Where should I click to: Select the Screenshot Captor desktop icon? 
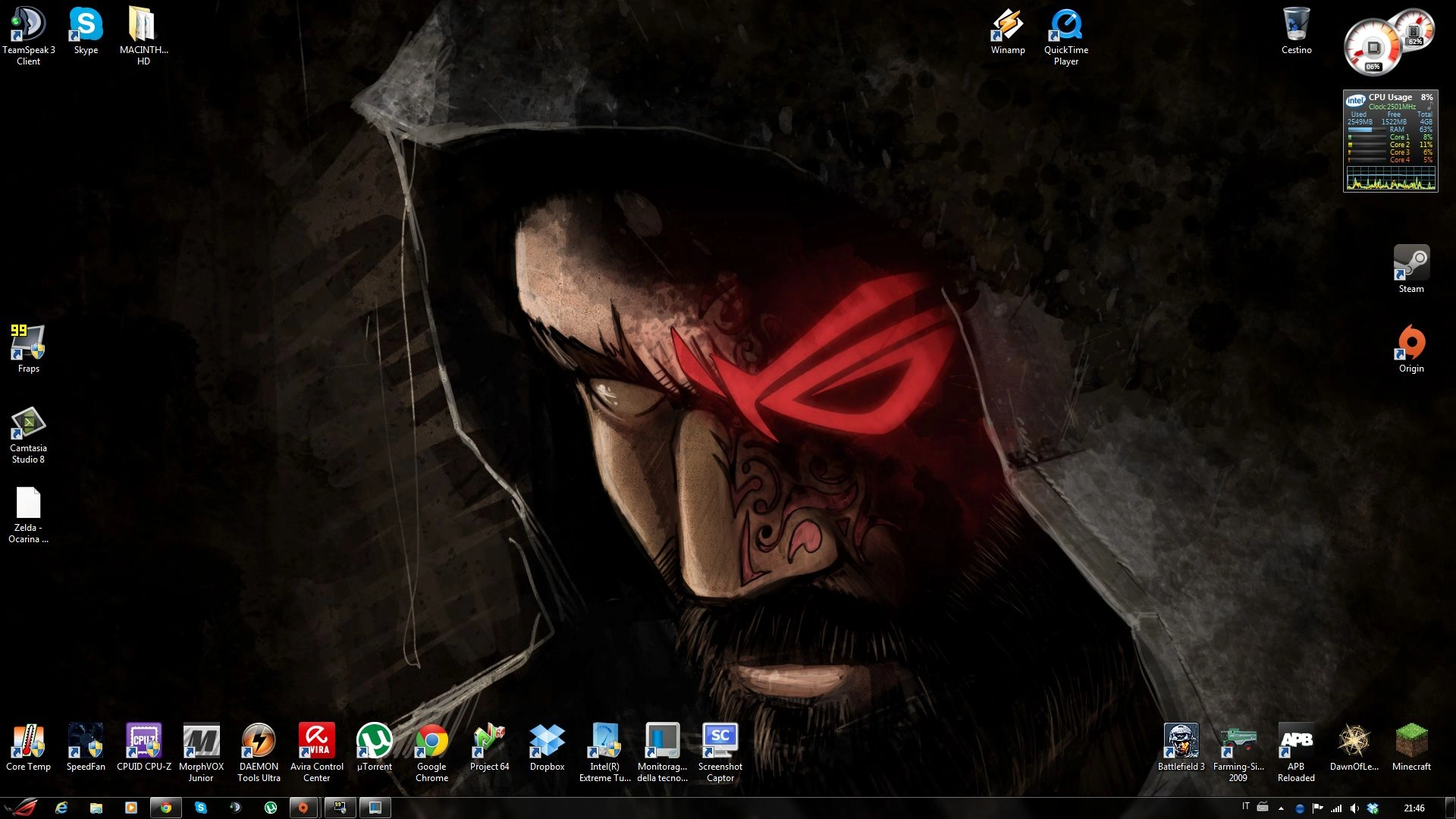720,752
